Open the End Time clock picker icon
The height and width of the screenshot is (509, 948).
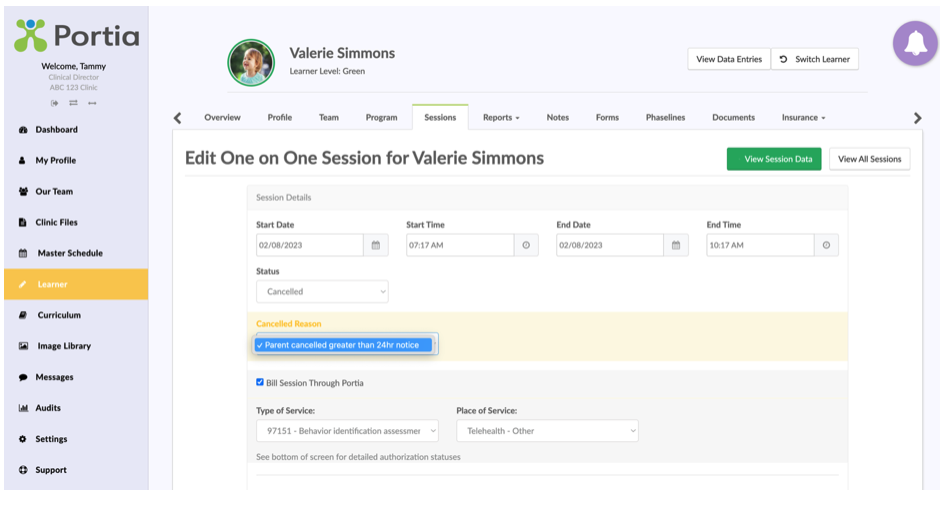tap(826, 245)
